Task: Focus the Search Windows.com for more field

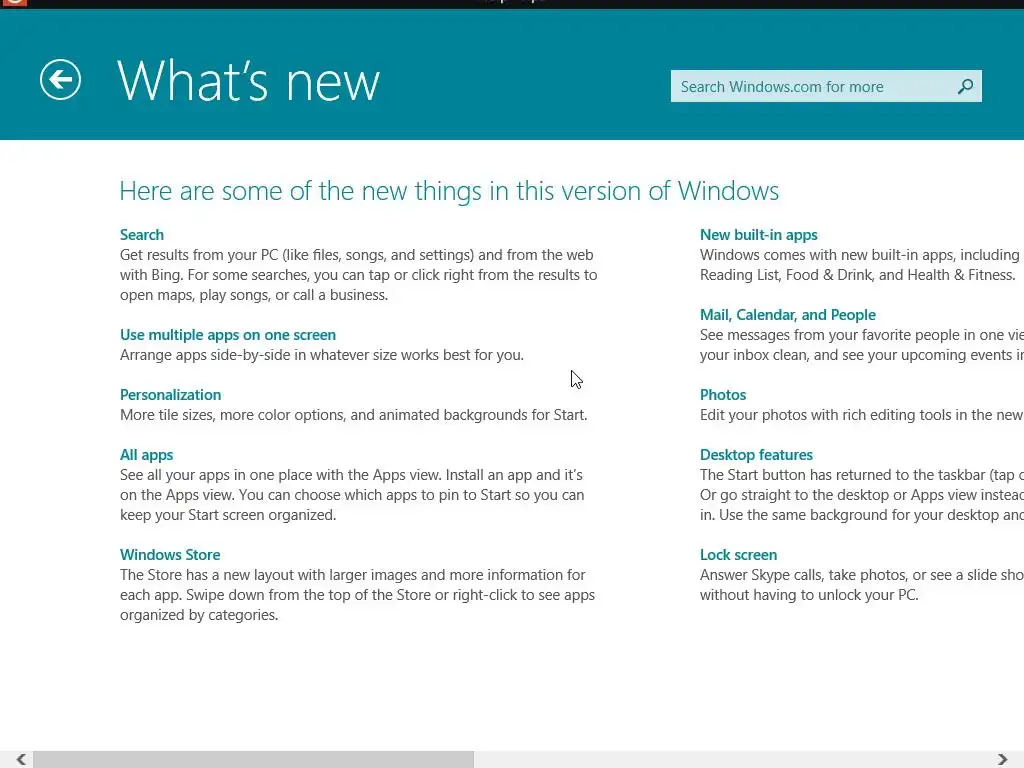Action: (x=825, y=86)
